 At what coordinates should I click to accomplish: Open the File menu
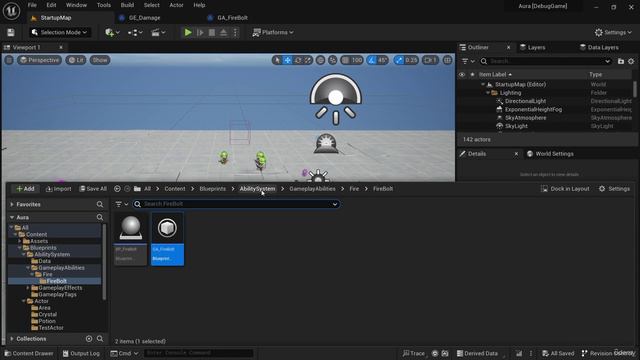(x=32, y=5)
